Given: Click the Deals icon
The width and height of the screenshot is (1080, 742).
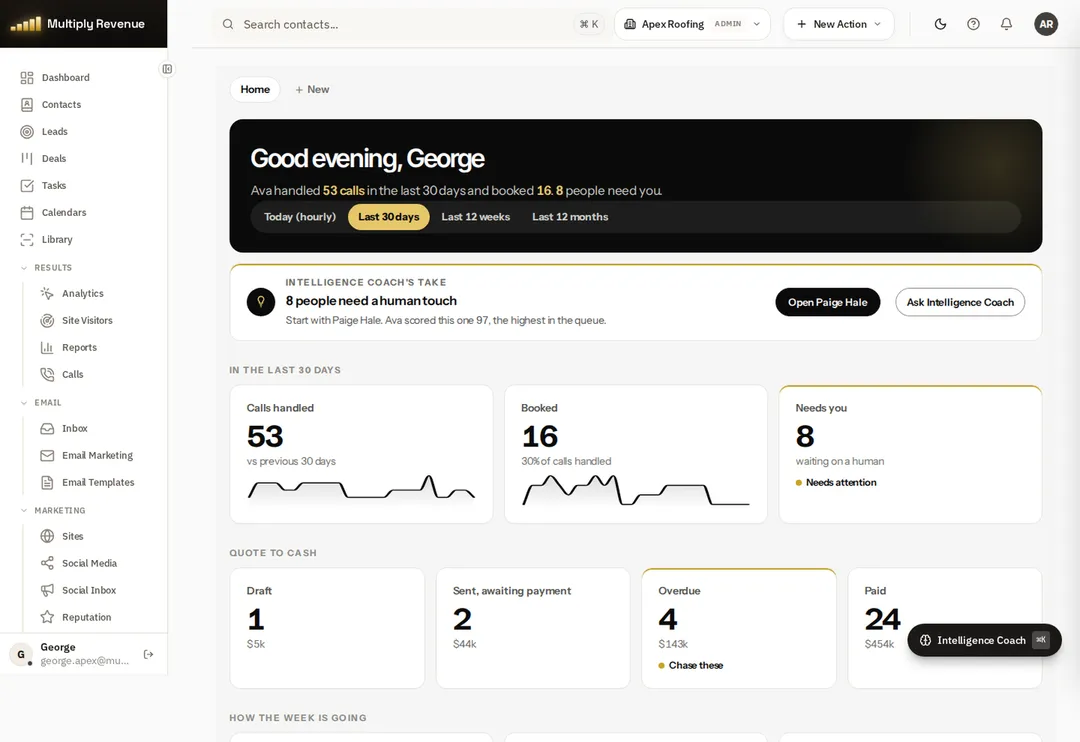Looking at the screenshot, I should tap(27, 158).
